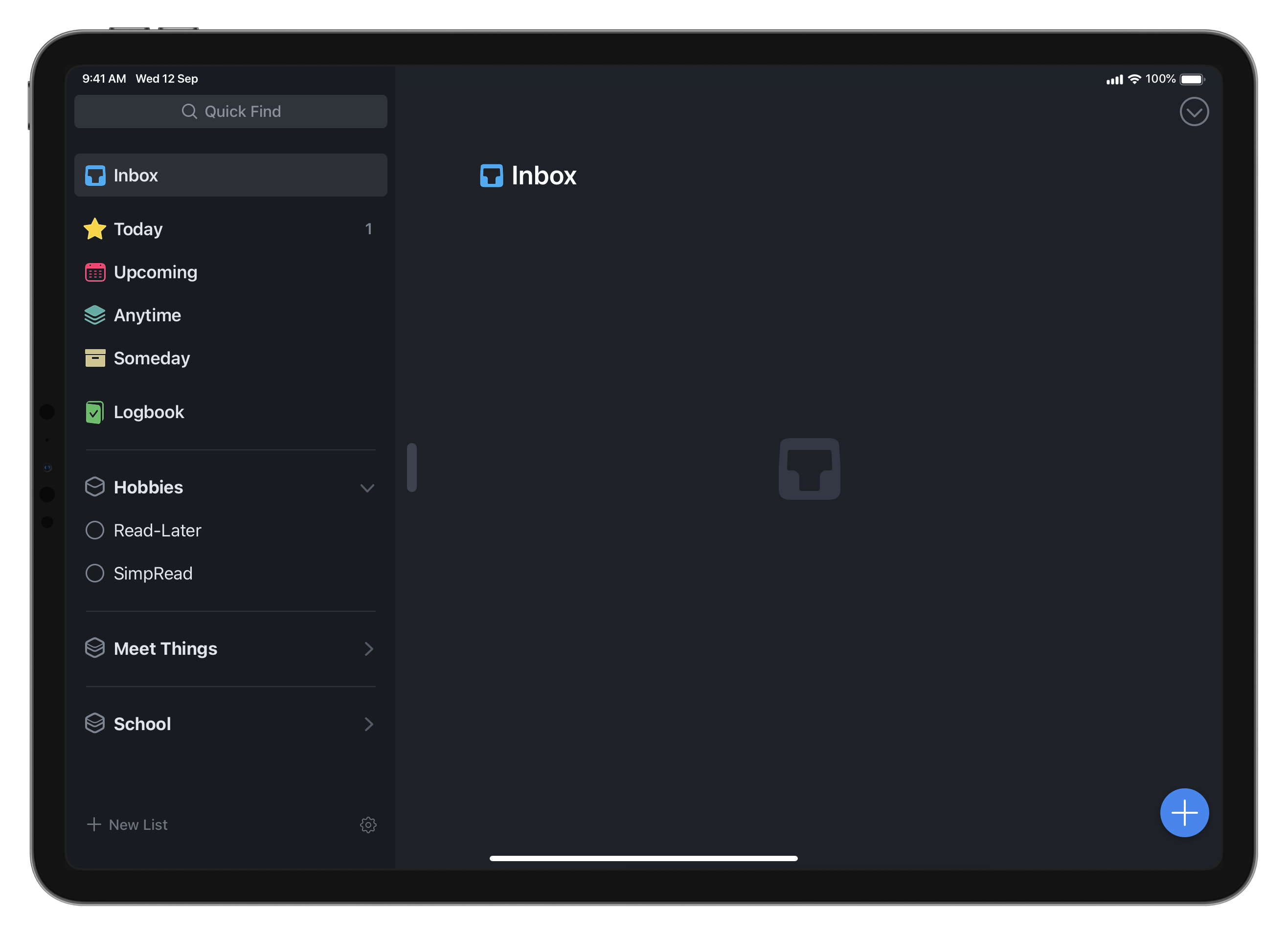The width and height of the screenshot is (1288, 935).
Task: Click the blue add task button
Action: (x=1184, y=812)
